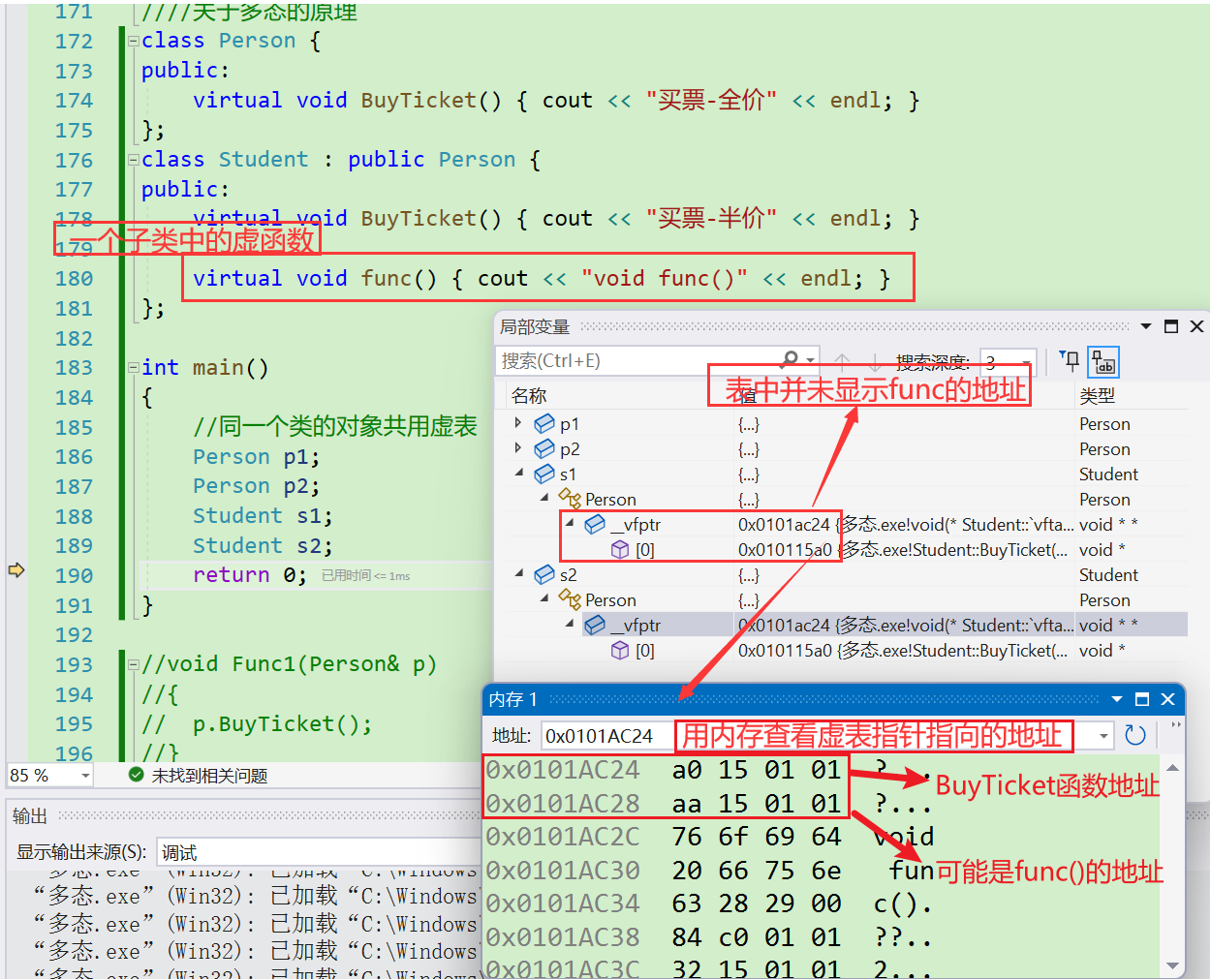The image size is (1211, 980).
Task: Select memory row 0x0101AC38
Action: point(709,936)
